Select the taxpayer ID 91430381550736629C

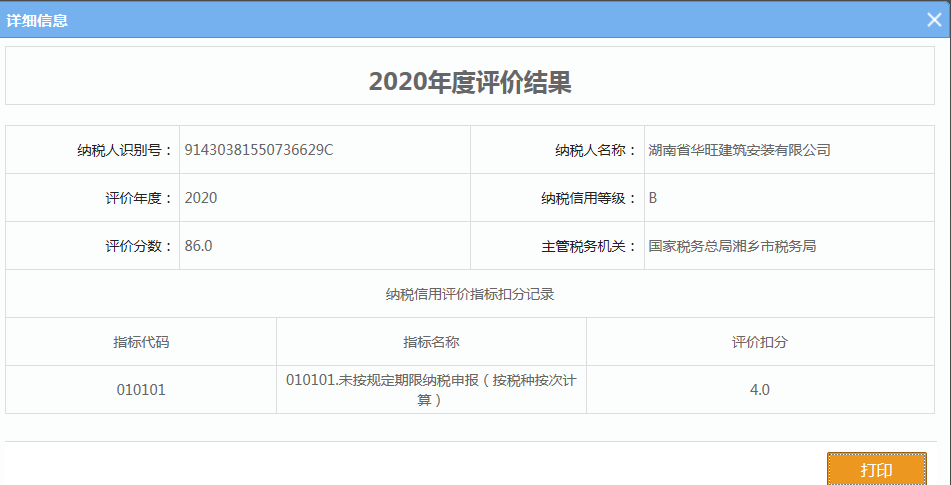(x=258, y=150)
